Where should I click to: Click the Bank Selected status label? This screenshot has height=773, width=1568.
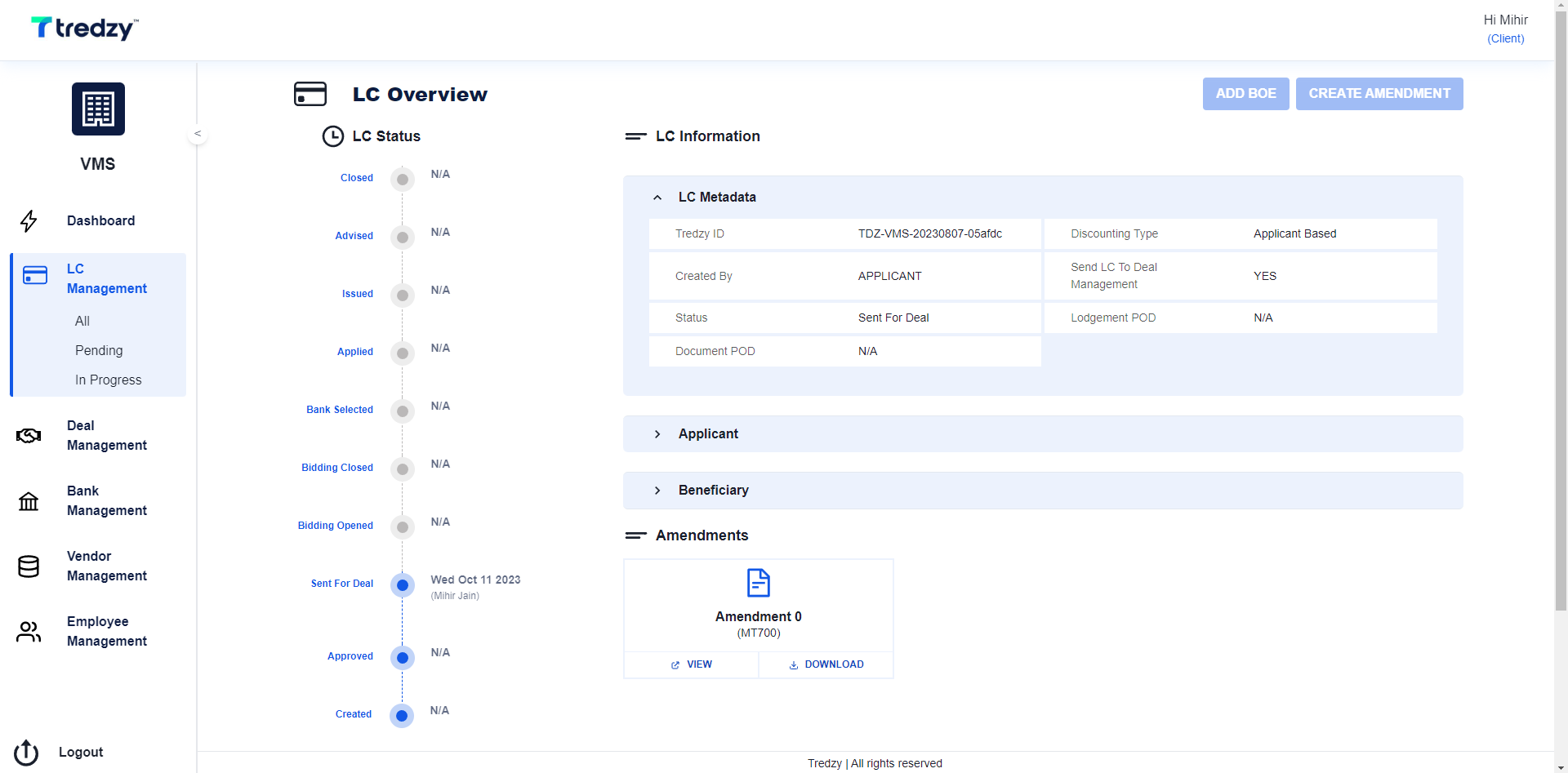pyautogui.click(x=340, y=410)
